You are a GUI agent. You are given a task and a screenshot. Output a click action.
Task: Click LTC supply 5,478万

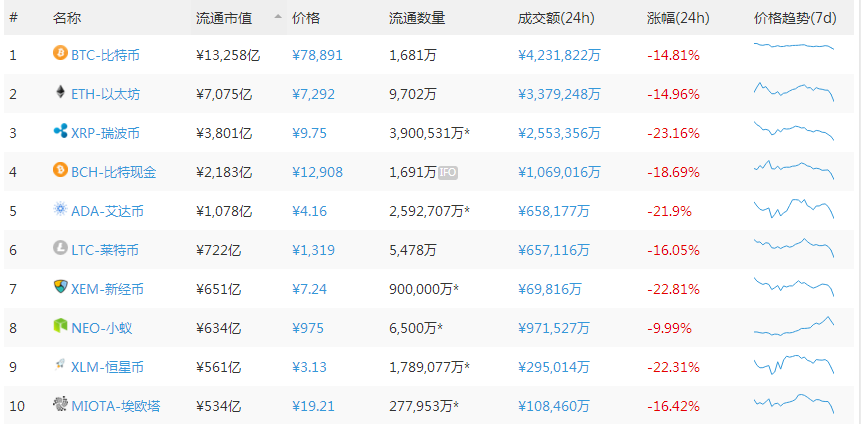pos(413,251)
